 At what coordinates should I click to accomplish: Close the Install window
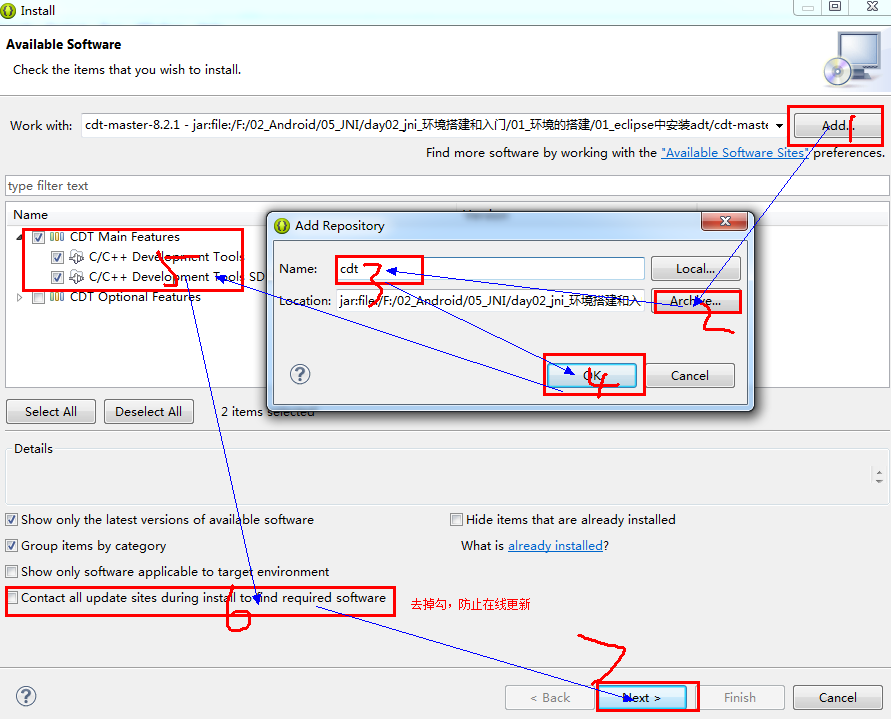coord(872,6)
